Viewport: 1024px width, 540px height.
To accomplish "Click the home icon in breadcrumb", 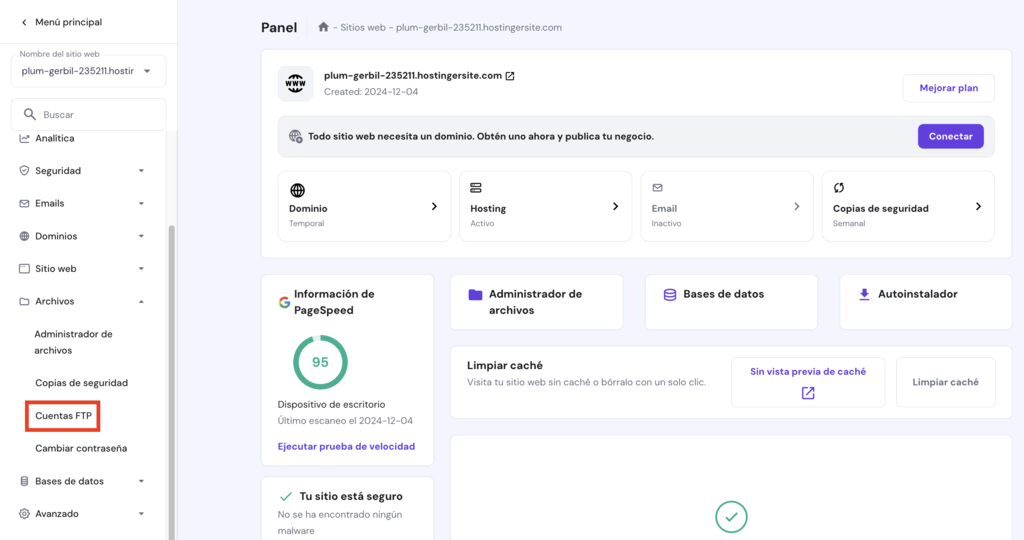I will click(323, 27).
